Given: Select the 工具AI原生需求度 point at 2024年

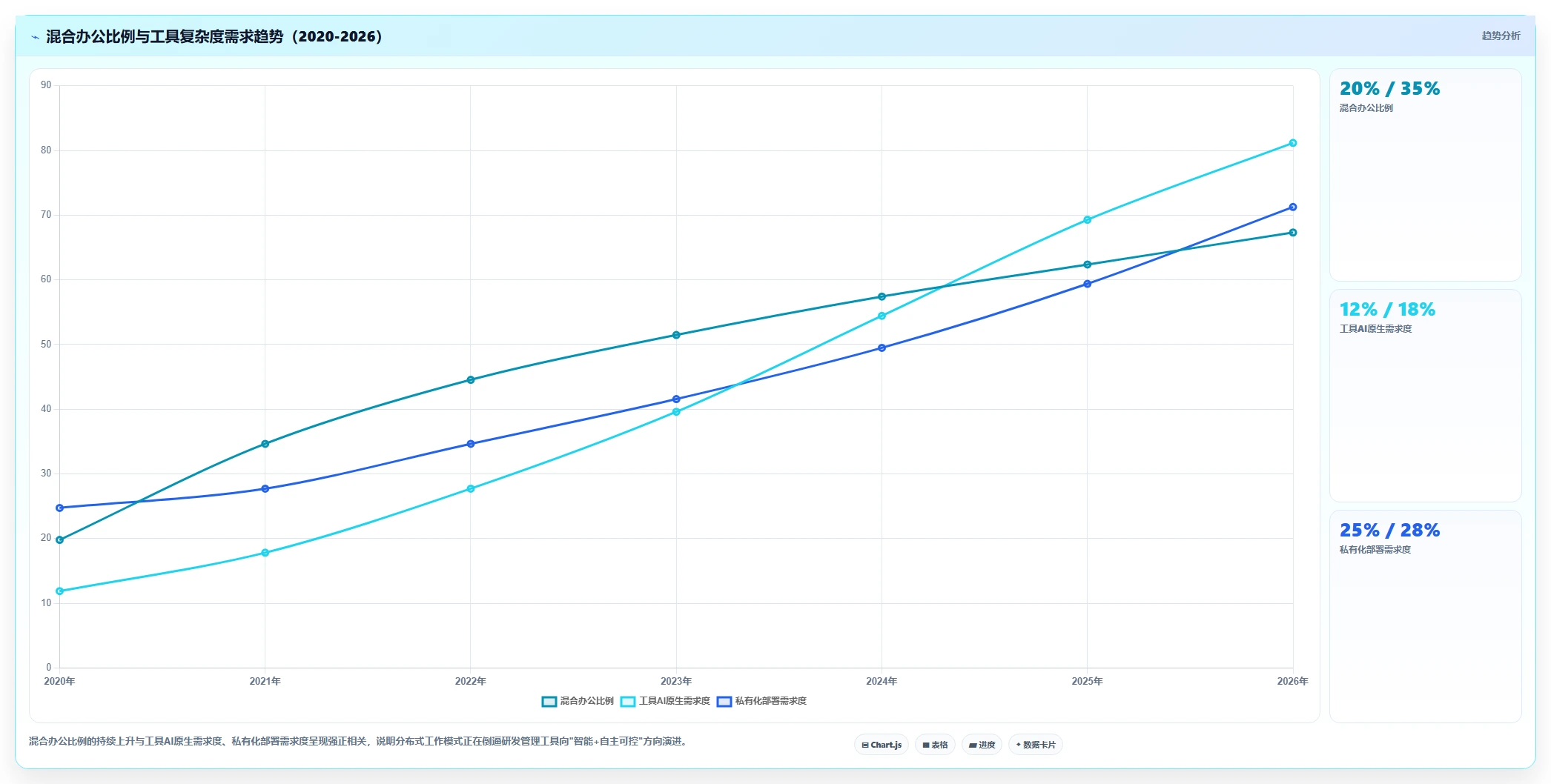Looking at the screenshot, I should (x=882, y=316).
